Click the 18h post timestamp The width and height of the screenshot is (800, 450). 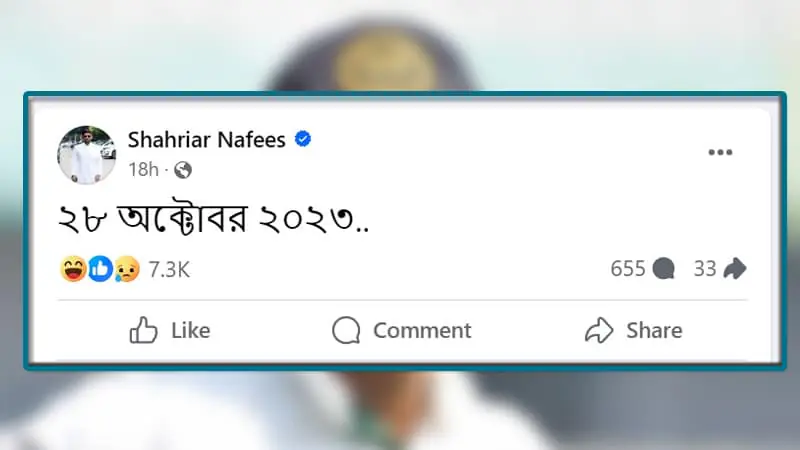[143, 170]
